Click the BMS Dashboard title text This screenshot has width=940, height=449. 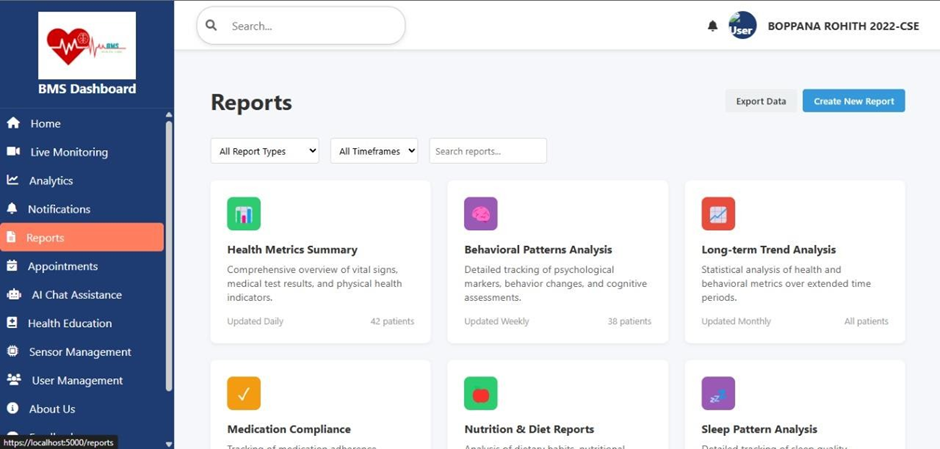click(87, 89)
